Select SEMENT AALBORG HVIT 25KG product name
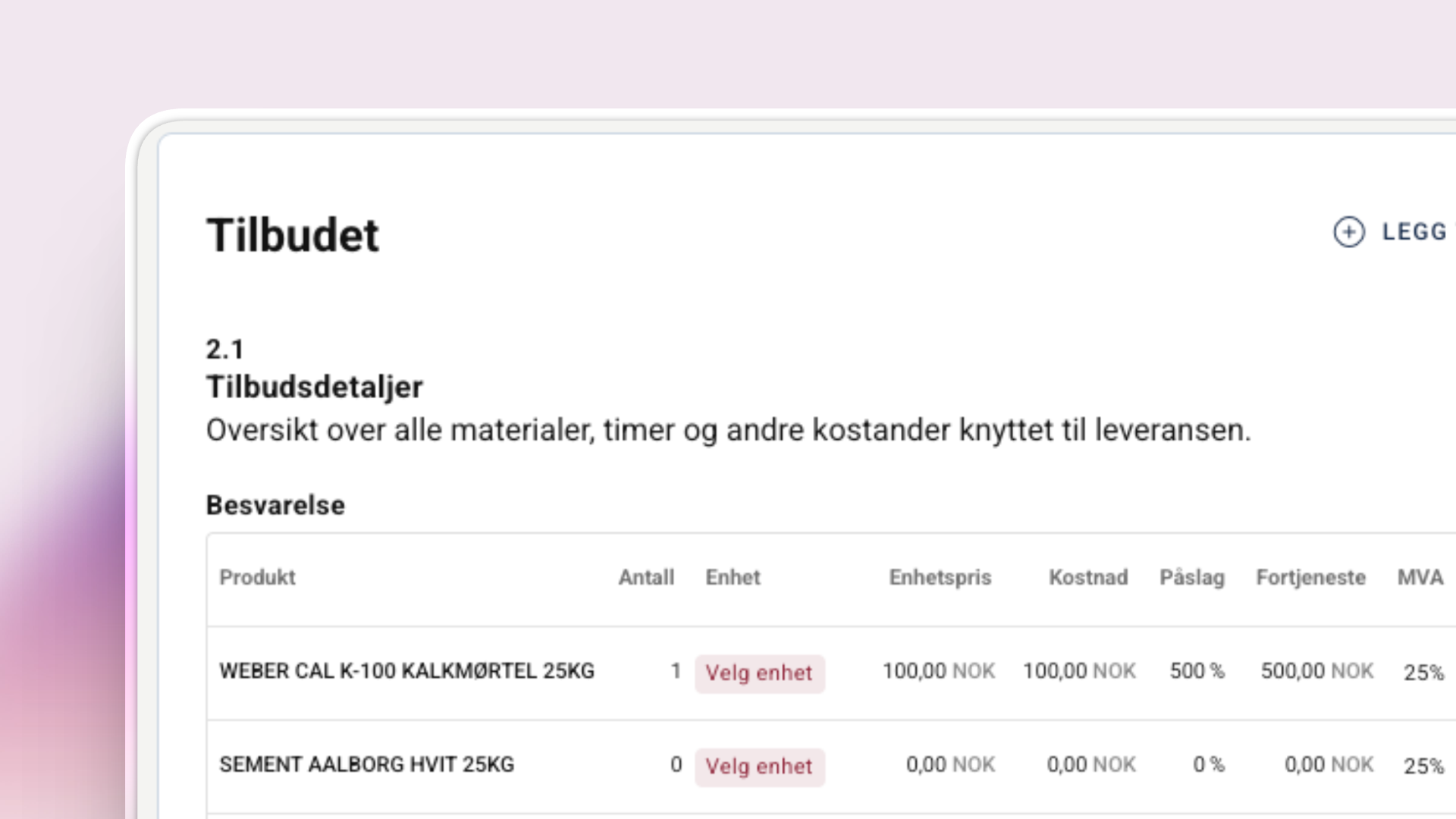The height and width of the screenshot is (819, 1456). 366,764
